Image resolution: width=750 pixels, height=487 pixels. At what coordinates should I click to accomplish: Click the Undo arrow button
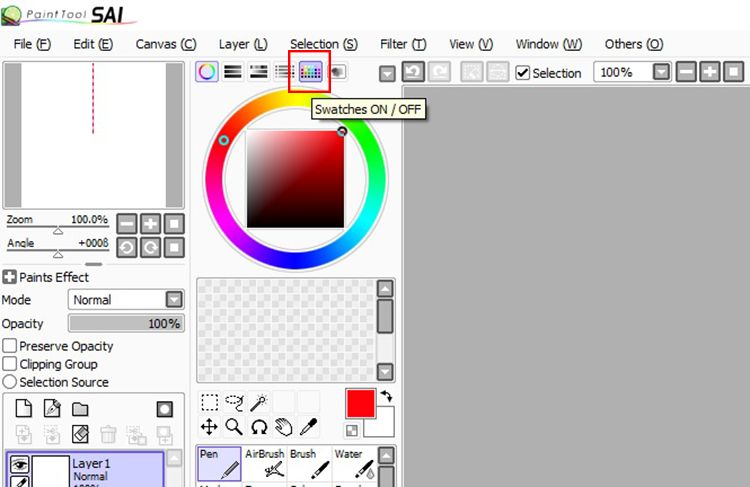click(413, 72)
